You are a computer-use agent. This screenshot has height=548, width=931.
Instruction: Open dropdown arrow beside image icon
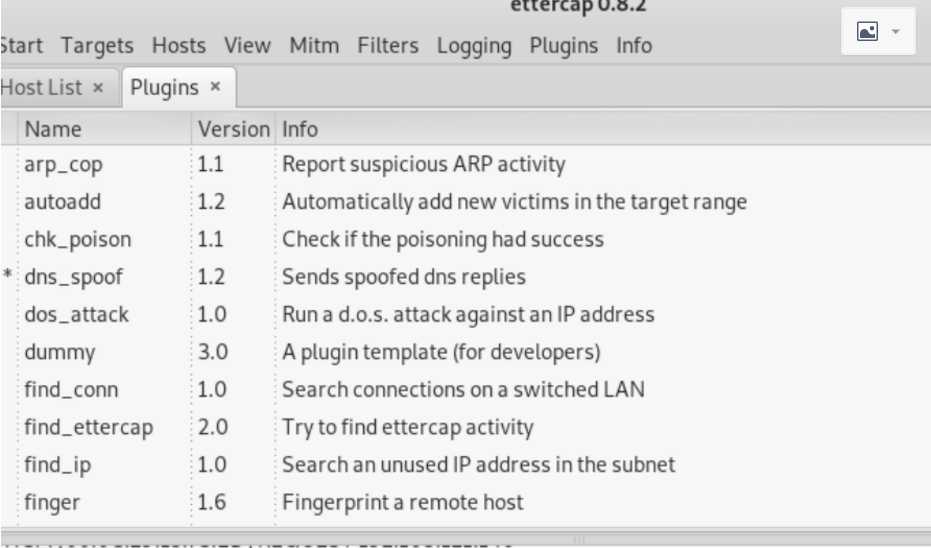[896, 31]
